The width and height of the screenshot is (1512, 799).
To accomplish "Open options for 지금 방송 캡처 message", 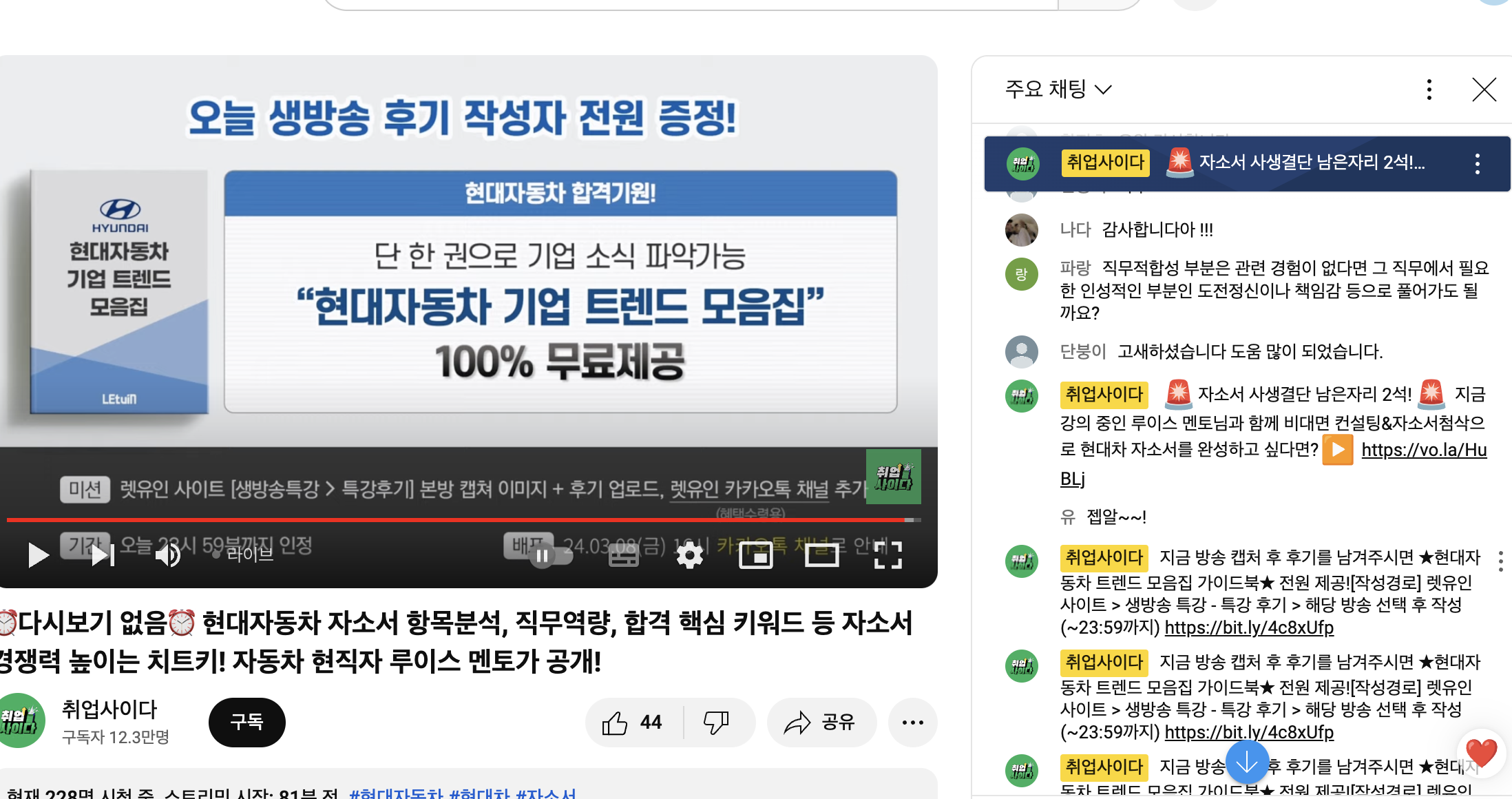I will (x=1500, y=561).
